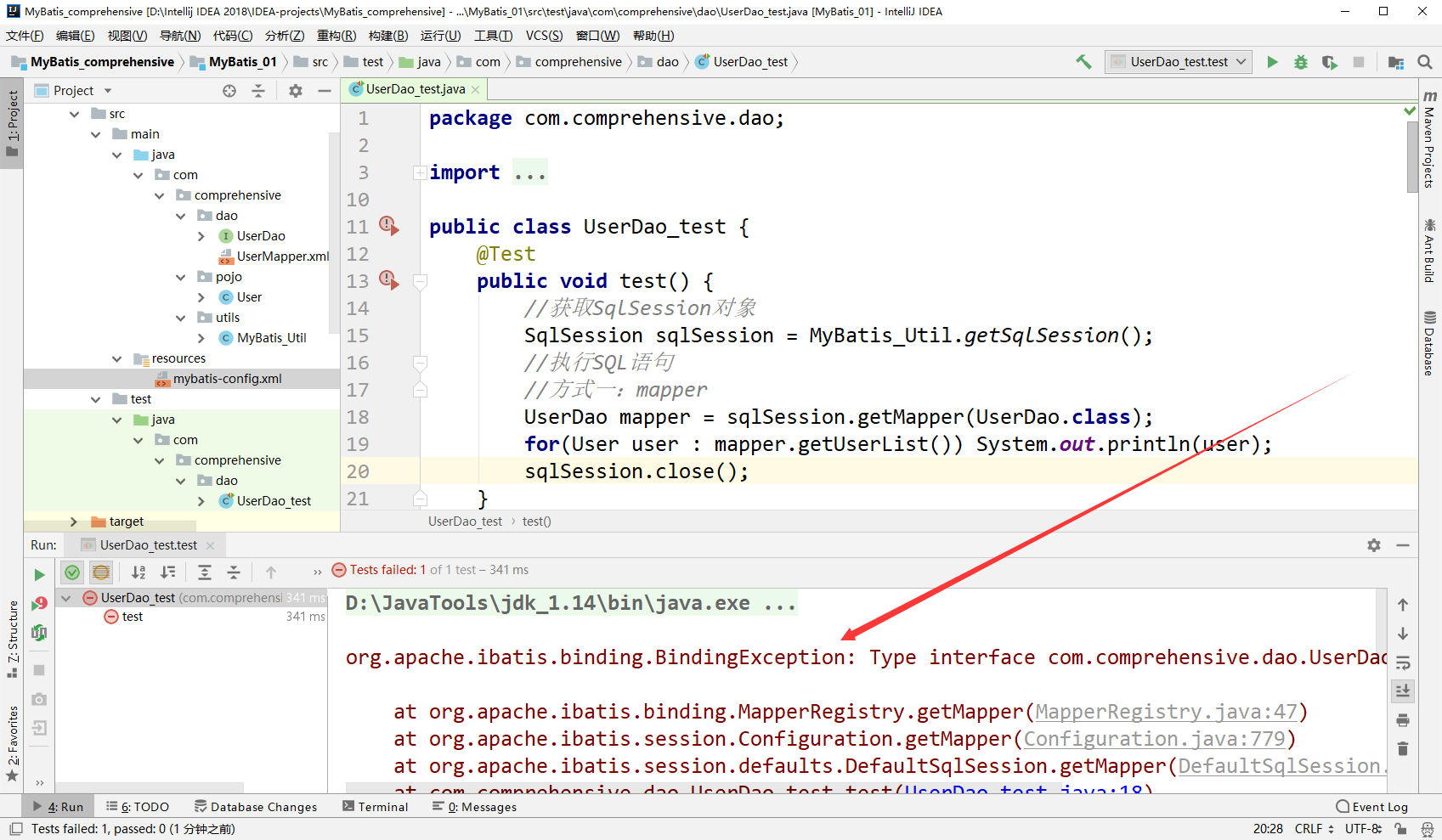Open Search Everywhere magnifier
Screen dimensions: 1442x840
(1425, 62)
